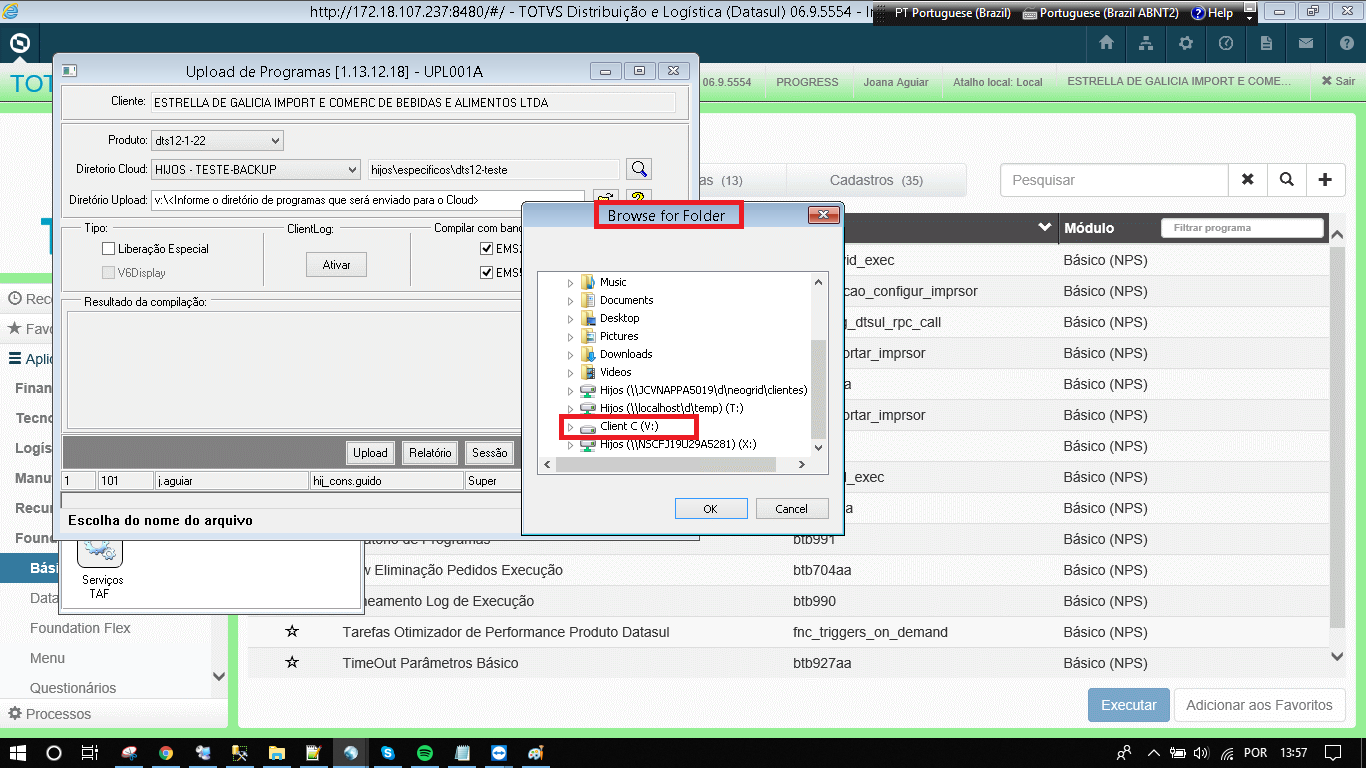Open the TOTVS home icon
This screenshot has width=1370, height=768.
(x=1106, y=43)
